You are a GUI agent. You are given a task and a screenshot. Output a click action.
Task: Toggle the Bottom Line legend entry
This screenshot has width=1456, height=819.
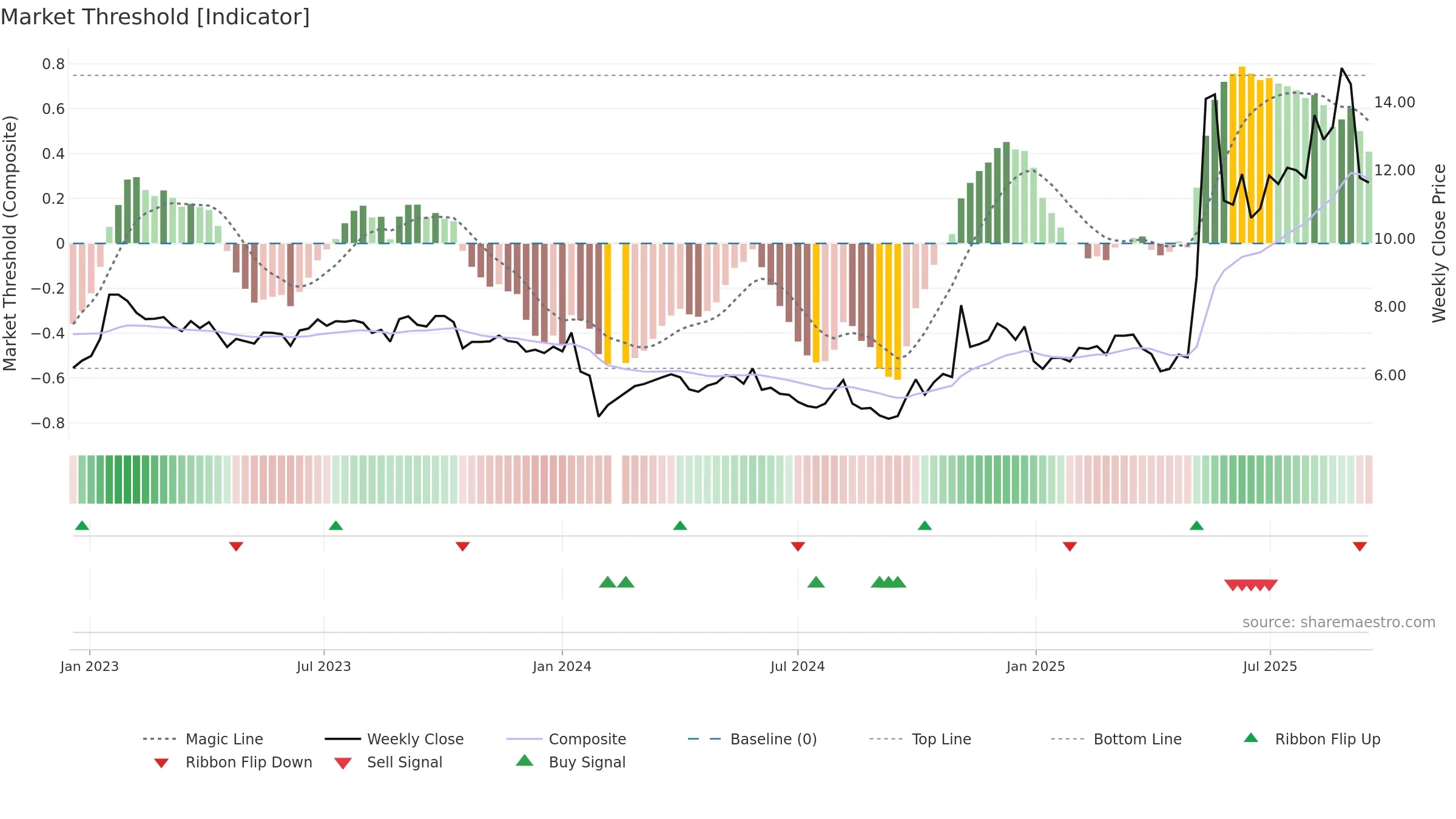tap(1116, 739)
